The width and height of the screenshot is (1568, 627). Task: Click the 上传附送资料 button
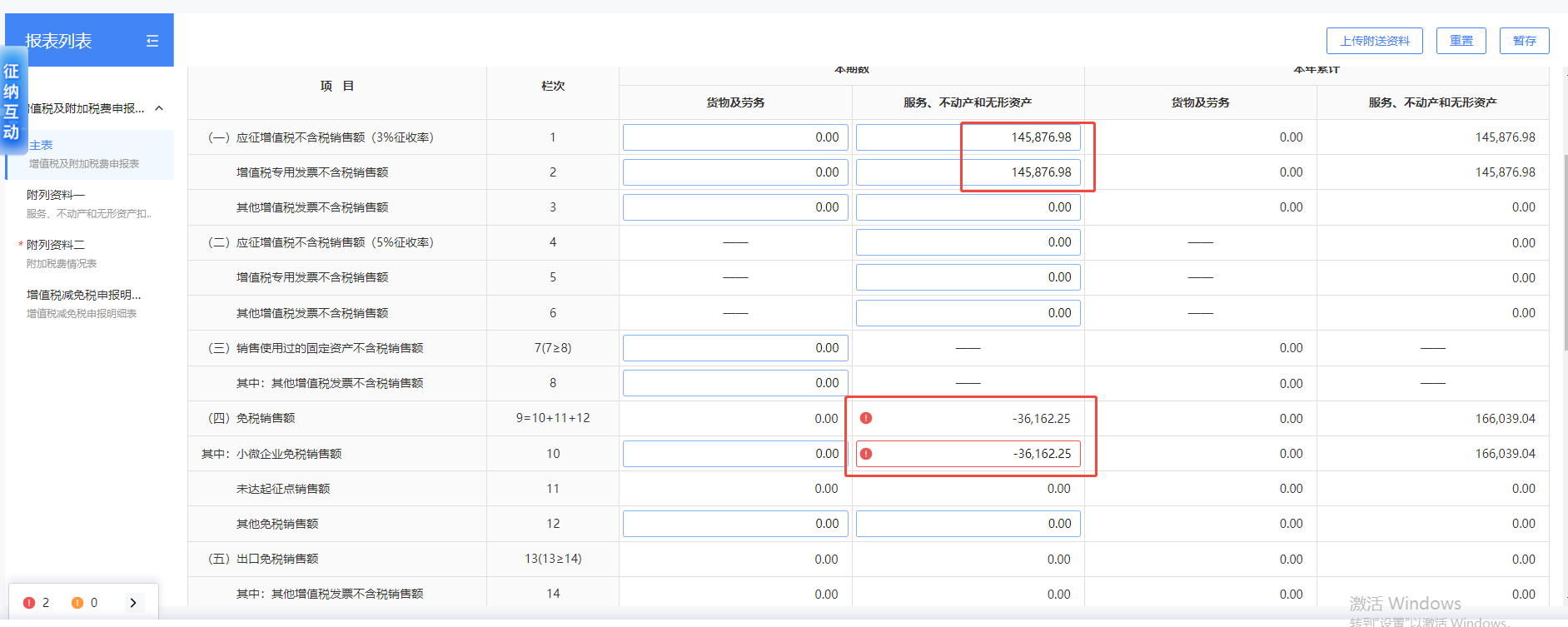1374,41
